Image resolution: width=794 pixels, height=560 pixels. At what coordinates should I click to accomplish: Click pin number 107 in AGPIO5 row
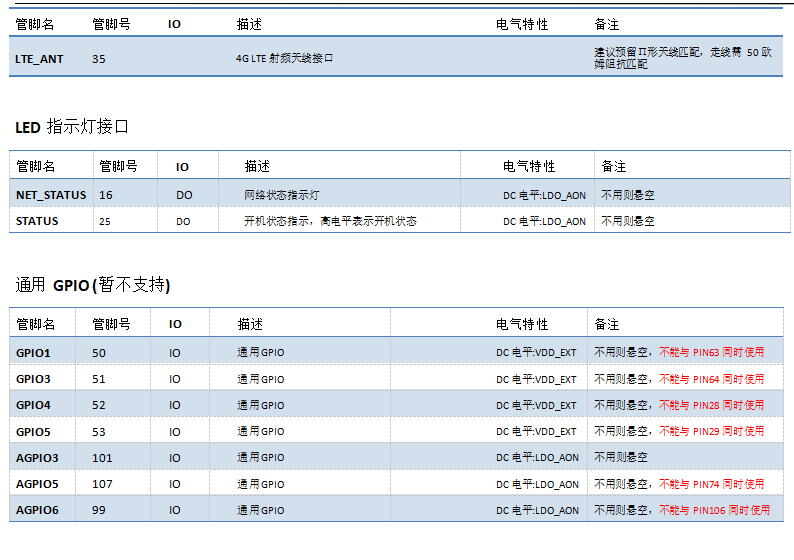[102, 484]
